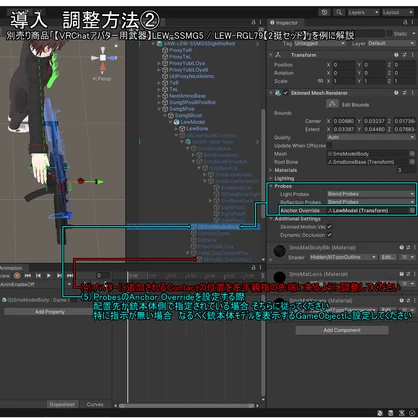Open the Root Bone object picker icon
418x418 pixels.
(412, 162)
